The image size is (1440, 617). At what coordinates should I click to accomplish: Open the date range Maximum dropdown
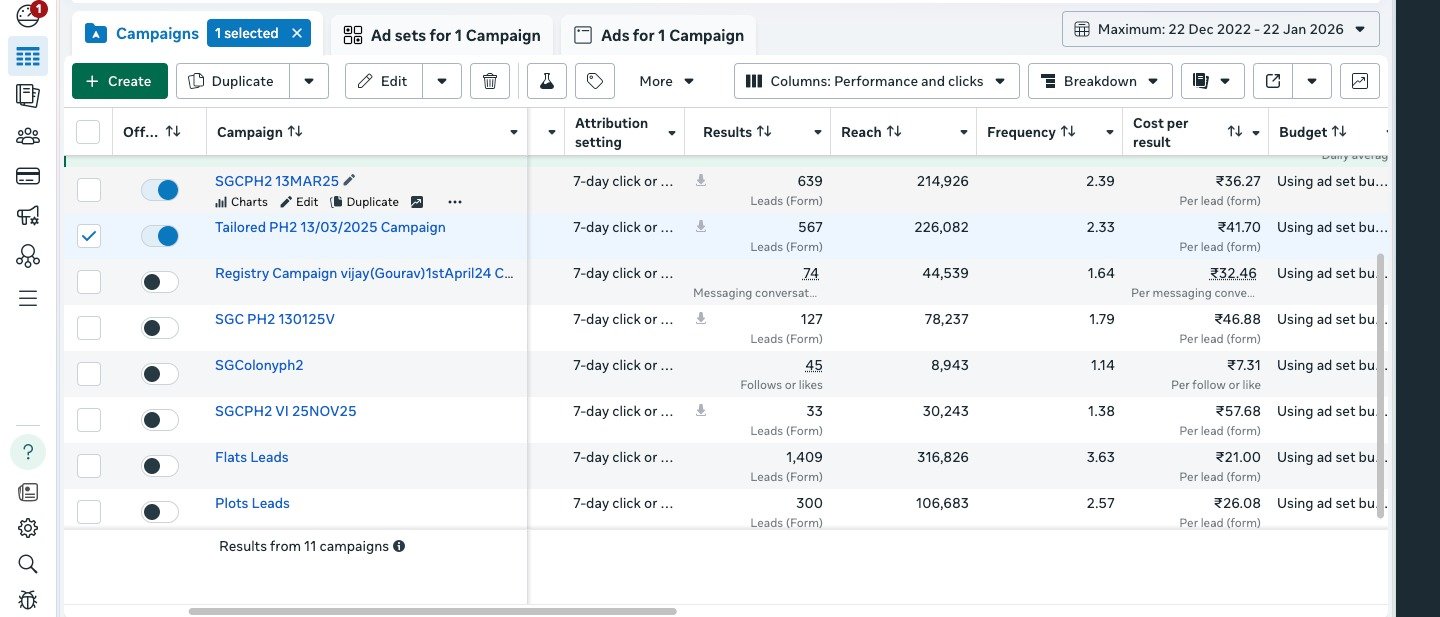[x=1220, y=29]
